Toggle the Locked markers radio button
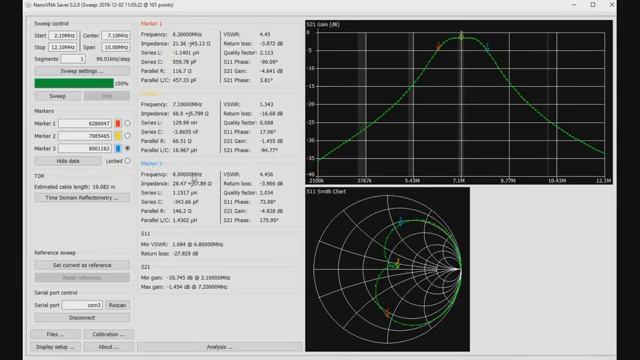 coord(127,161)
